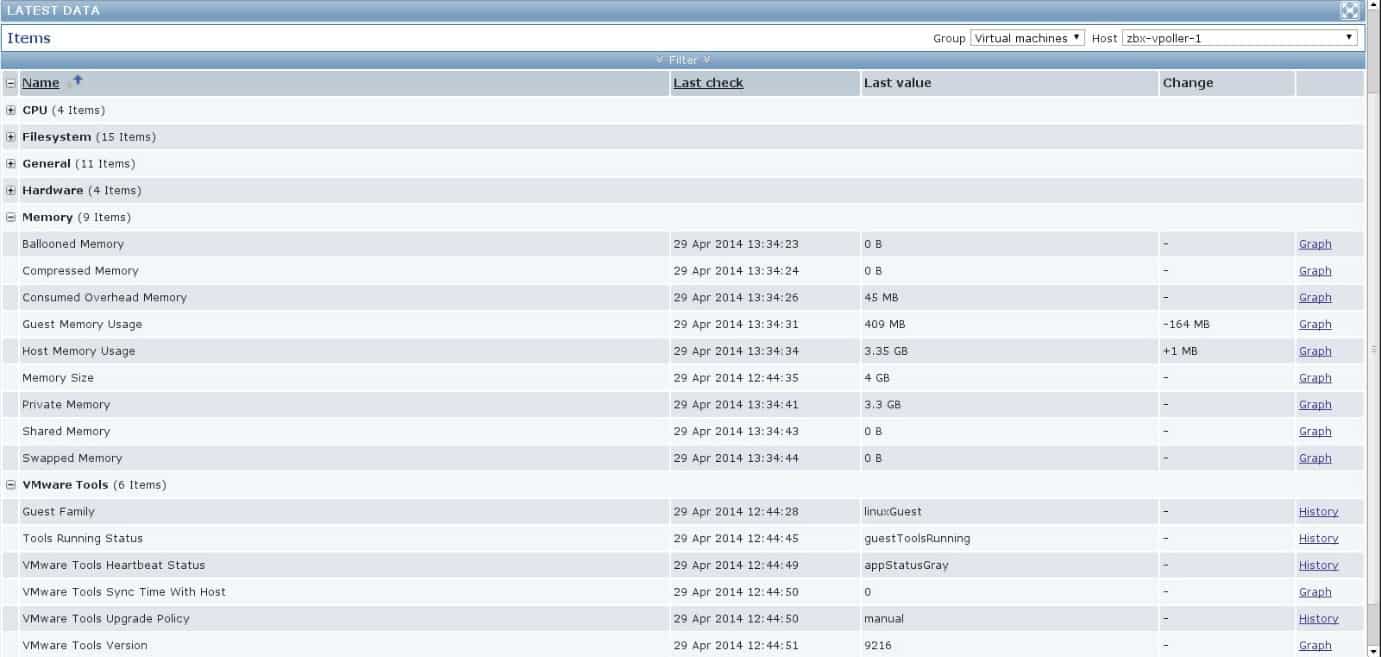Open Graph for Swapped Memory
This screenshot has height=657, width=1381.
[x=1315, y=458]
